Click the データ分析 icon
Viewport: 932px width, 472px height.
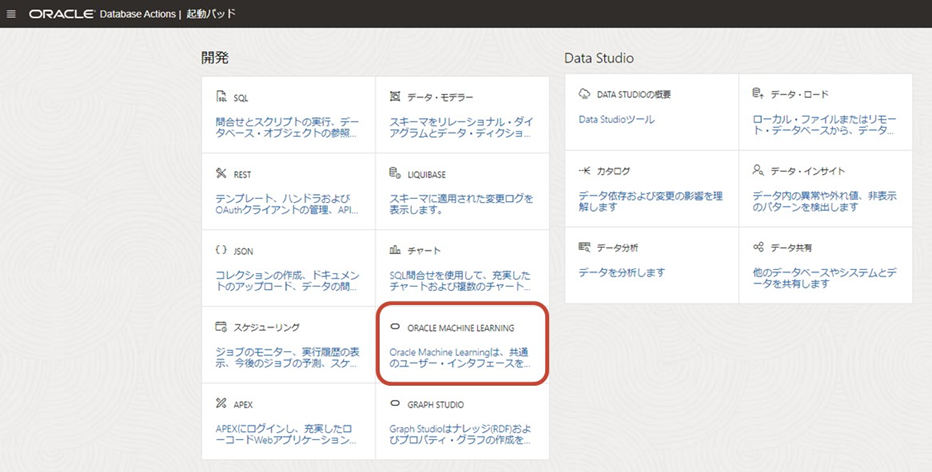coord(584,247)
